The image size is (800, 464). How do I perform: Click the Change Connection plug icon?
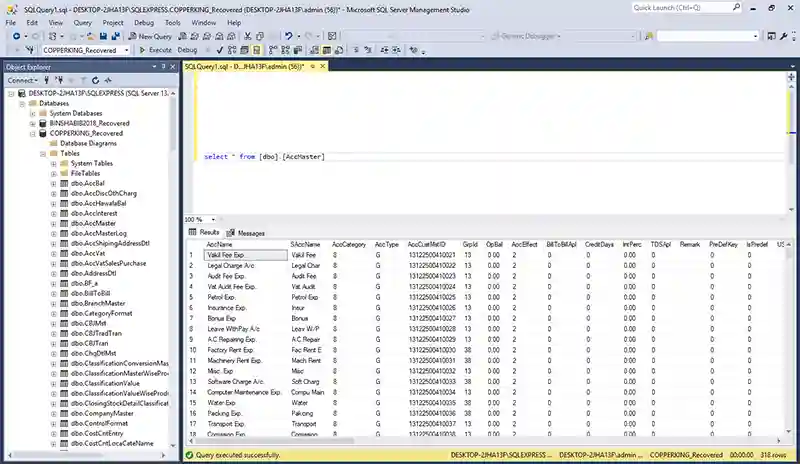(30, 50)
